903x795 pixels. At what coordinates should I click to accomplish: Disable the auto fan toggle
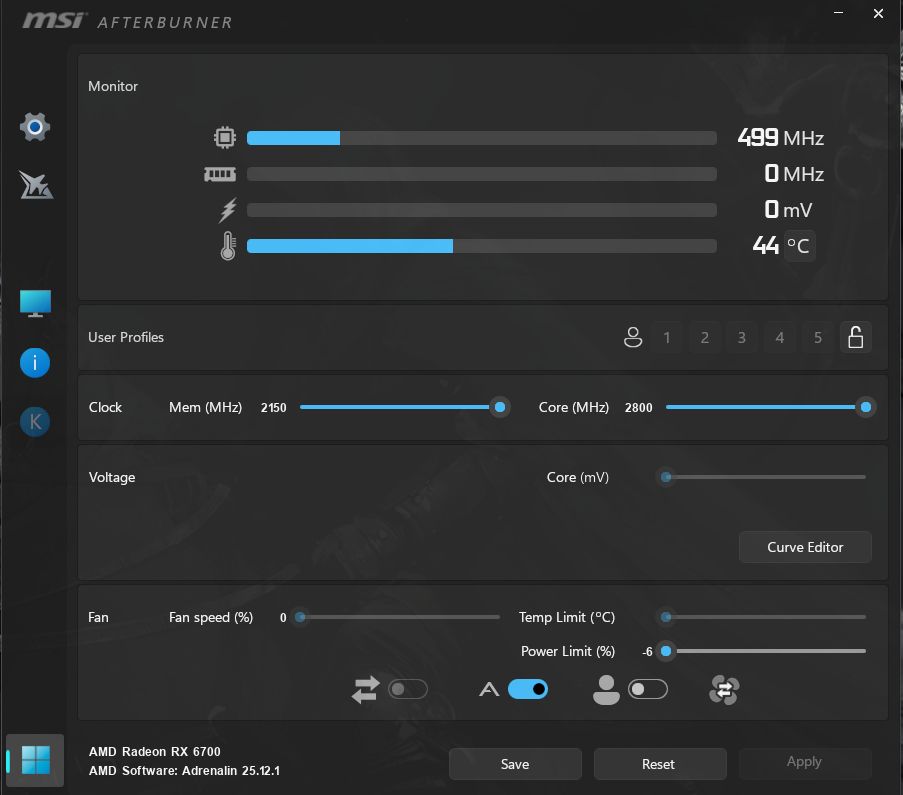point(528,689)
